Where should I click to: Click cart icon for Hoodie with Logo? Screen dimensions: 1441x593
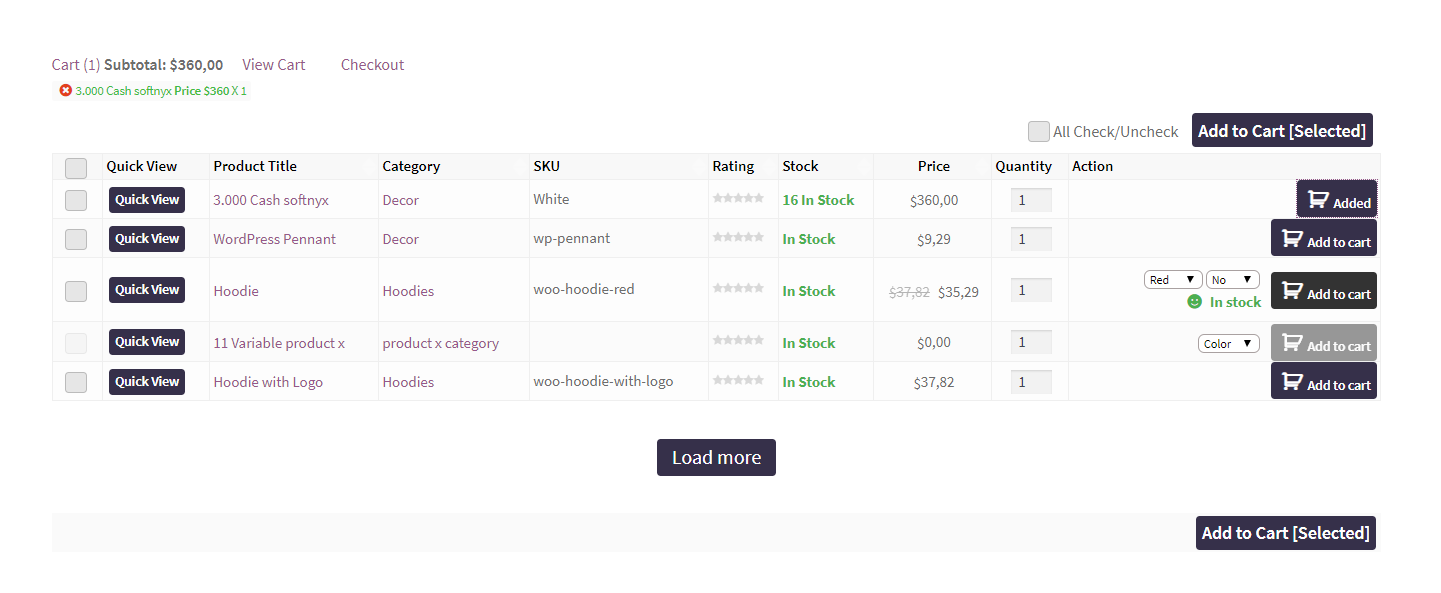tap(1293, 381)
